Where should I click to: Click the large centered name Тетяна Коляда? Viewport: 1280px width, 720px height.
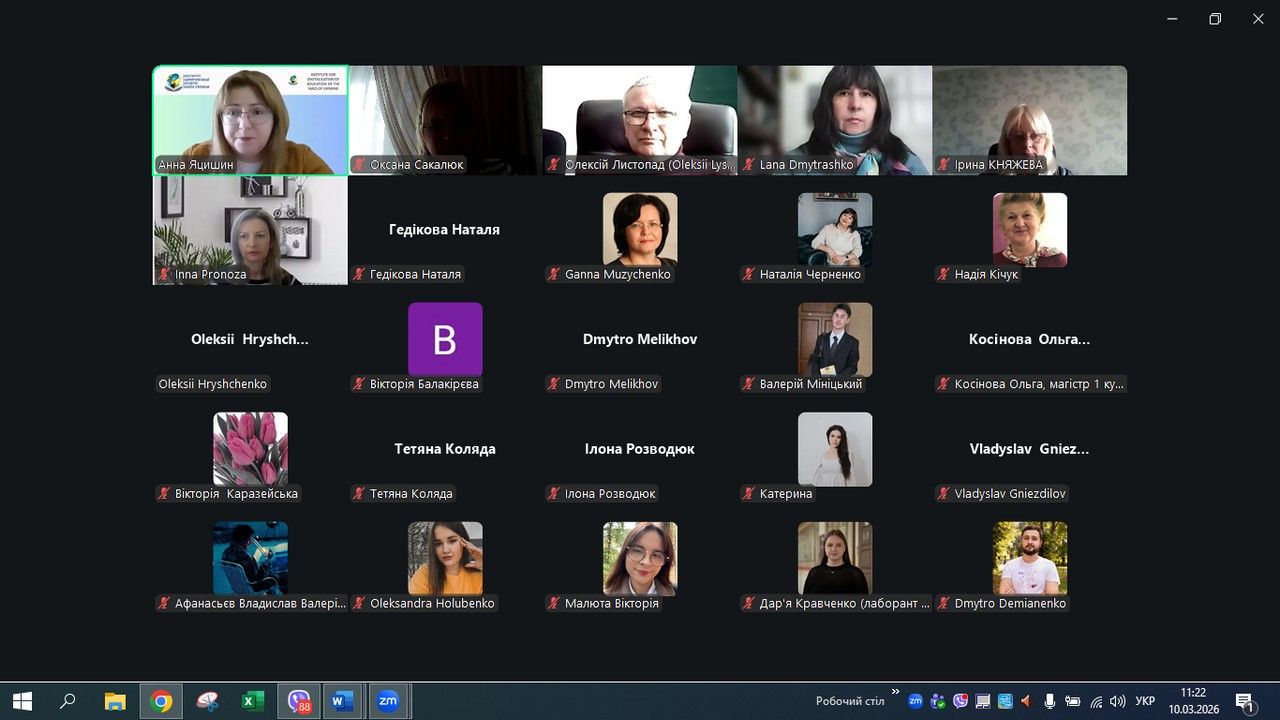coord(445,449)
